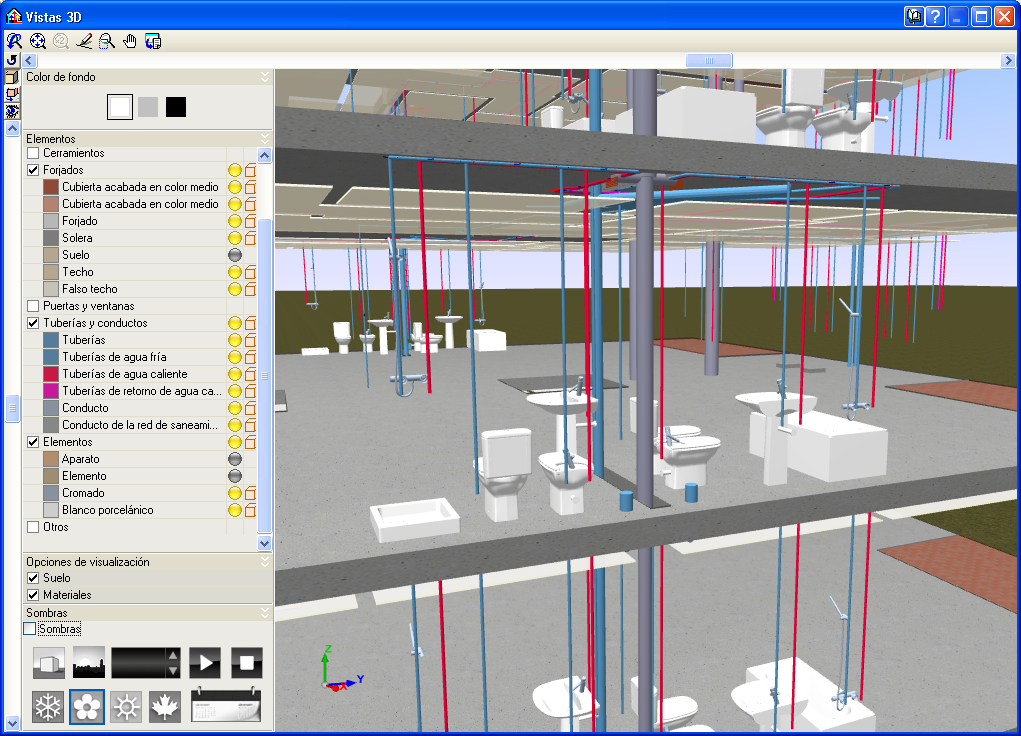The height and width of the screenshot is (736, 1021).
Task: Enable the Puertas y ventanas checkbox
Action: (x=33, y=306)
